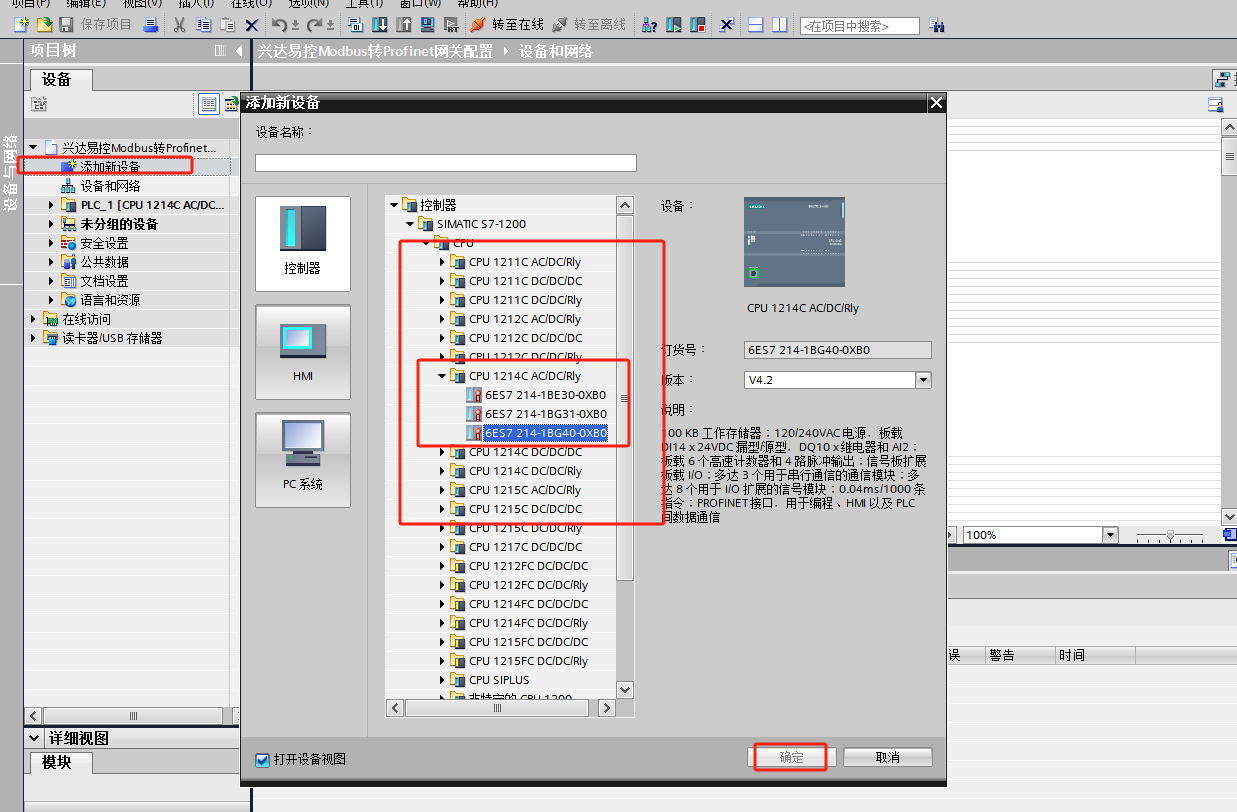This screenshot has width=1237, height=812.
Task: Click the 确定 confirm button
Action: point(791,758)
